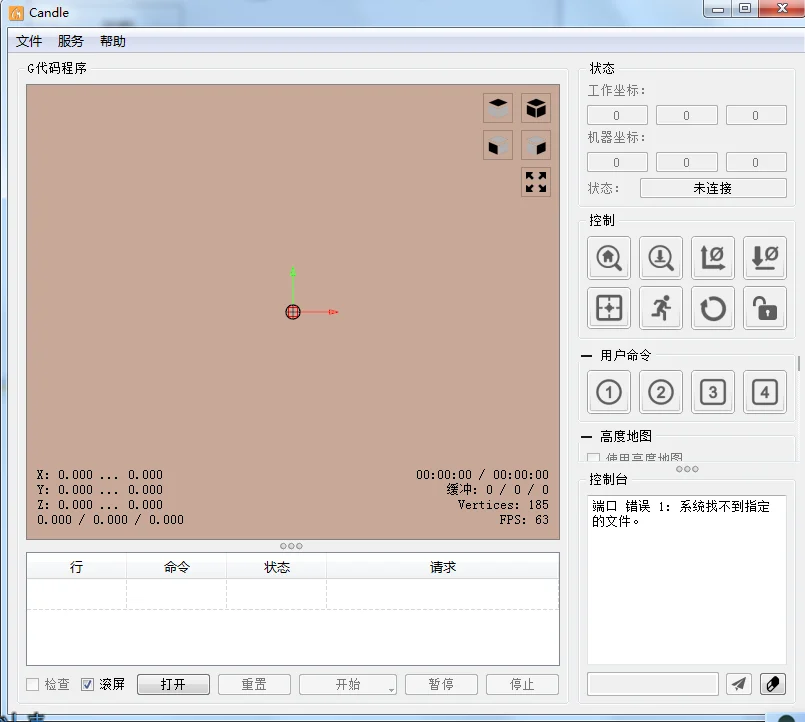Set the top view cube icon

[x=497, y=108]
